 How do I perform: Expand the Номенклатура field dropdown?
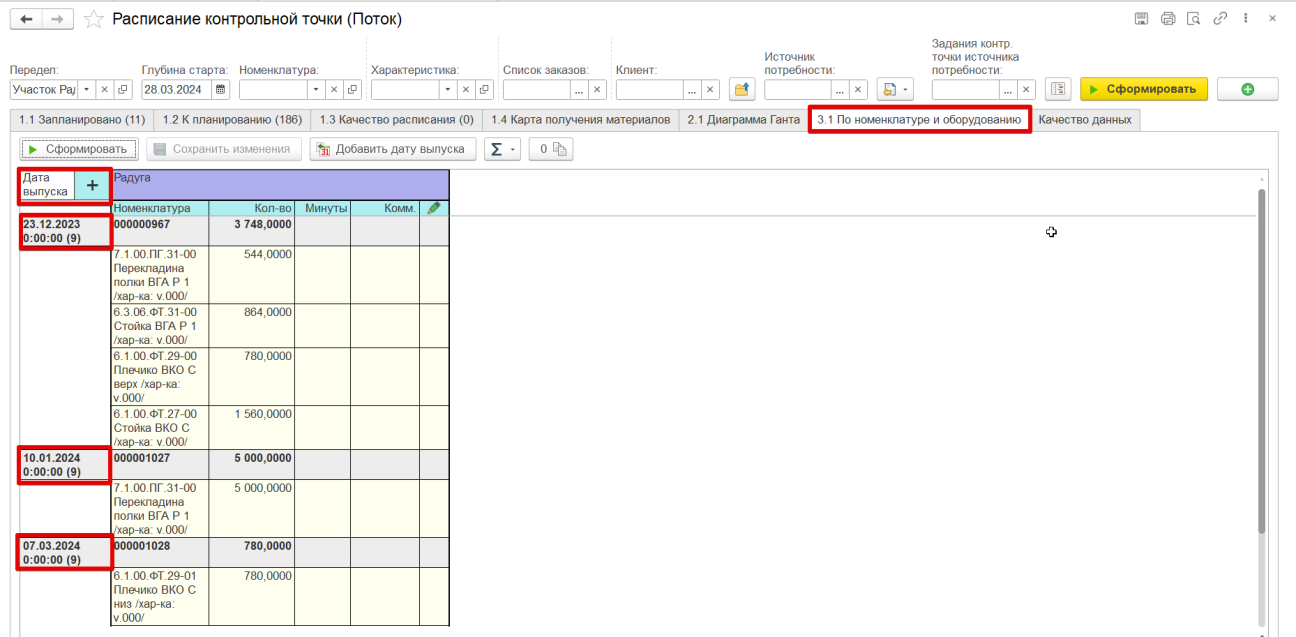317,89
